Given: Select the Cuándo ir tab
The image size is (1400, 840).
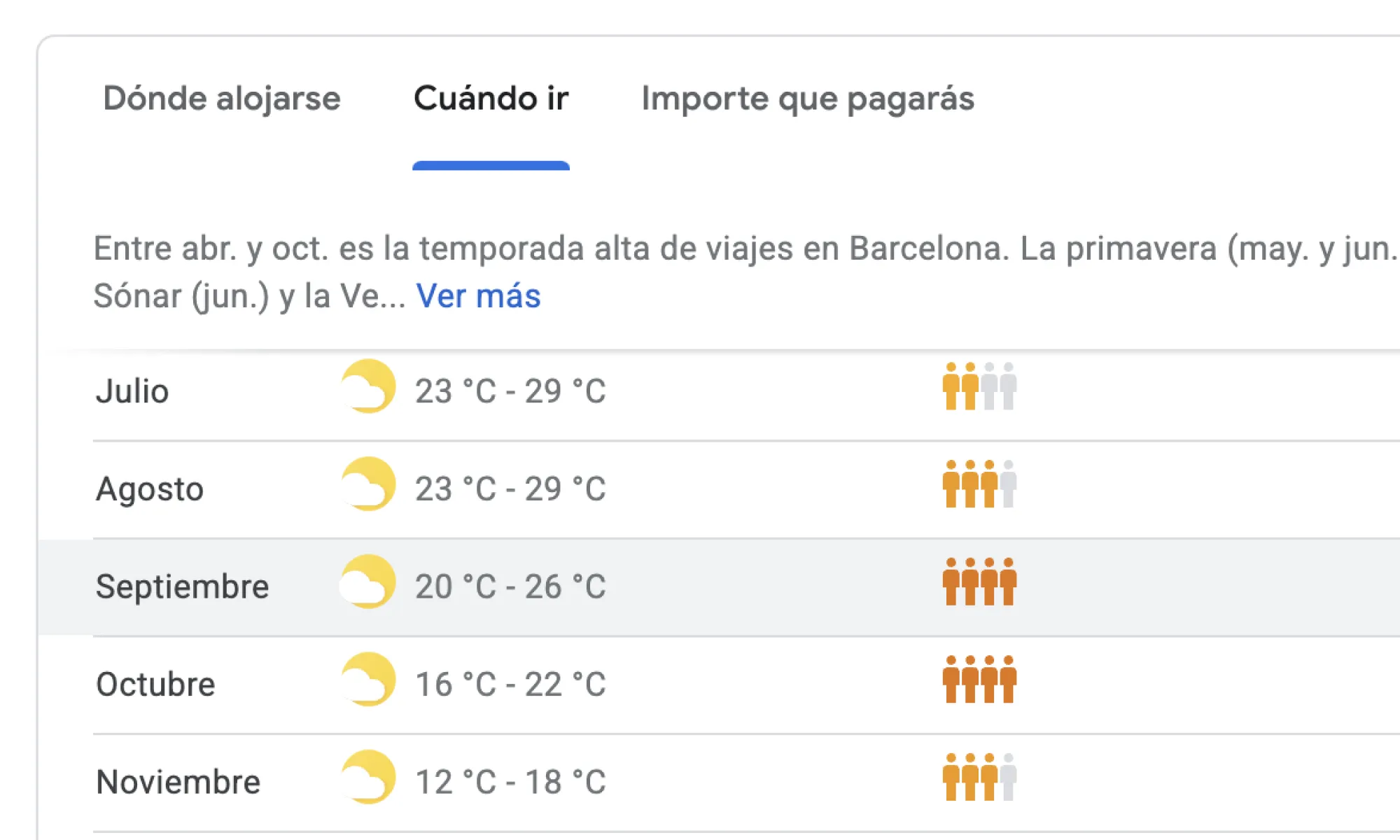Looking at the screenshot, I should pos(491,99).
